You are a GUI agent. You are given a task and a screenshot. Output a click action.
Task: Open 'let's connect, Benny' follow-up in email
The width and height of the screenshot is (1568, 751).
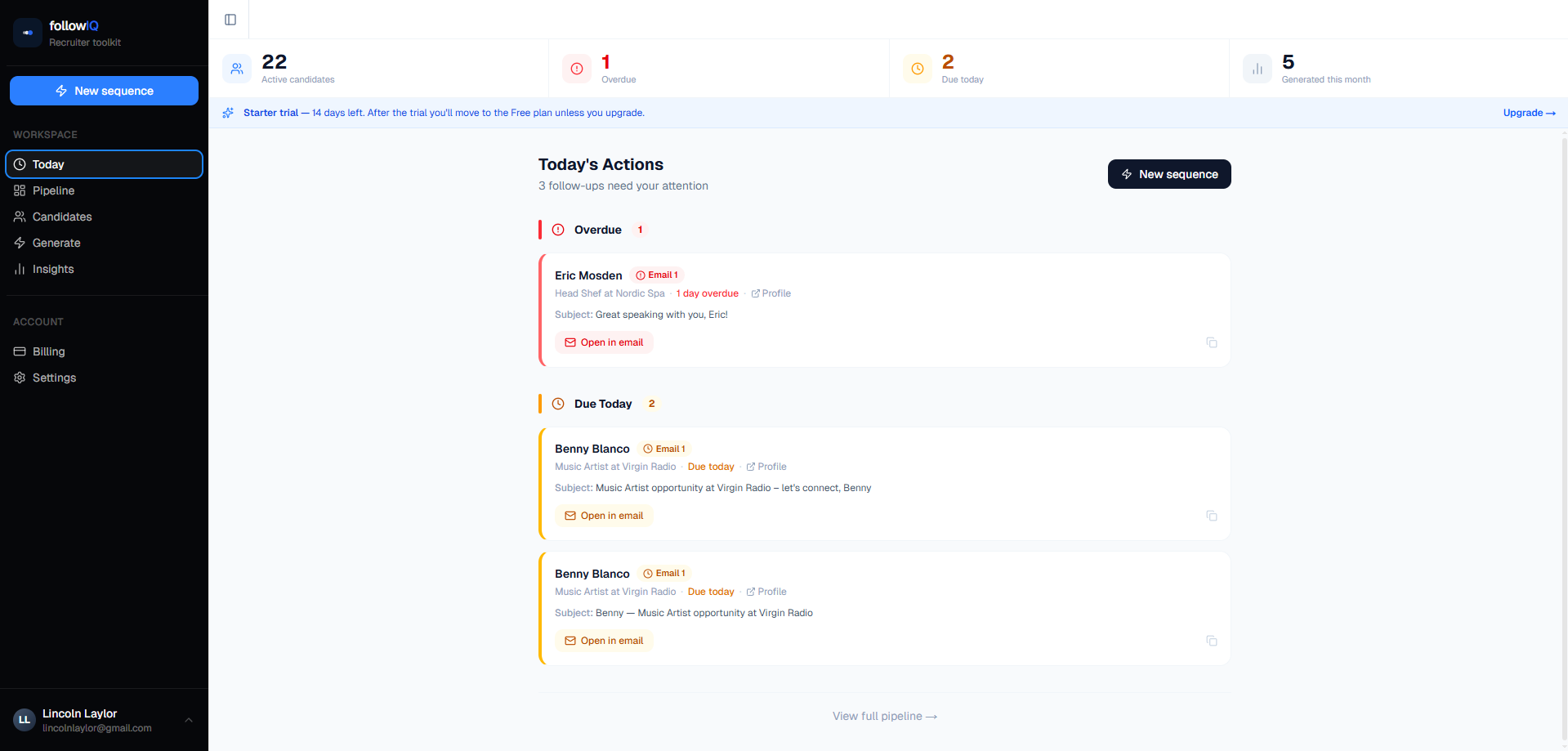click(x=604, y=516)
